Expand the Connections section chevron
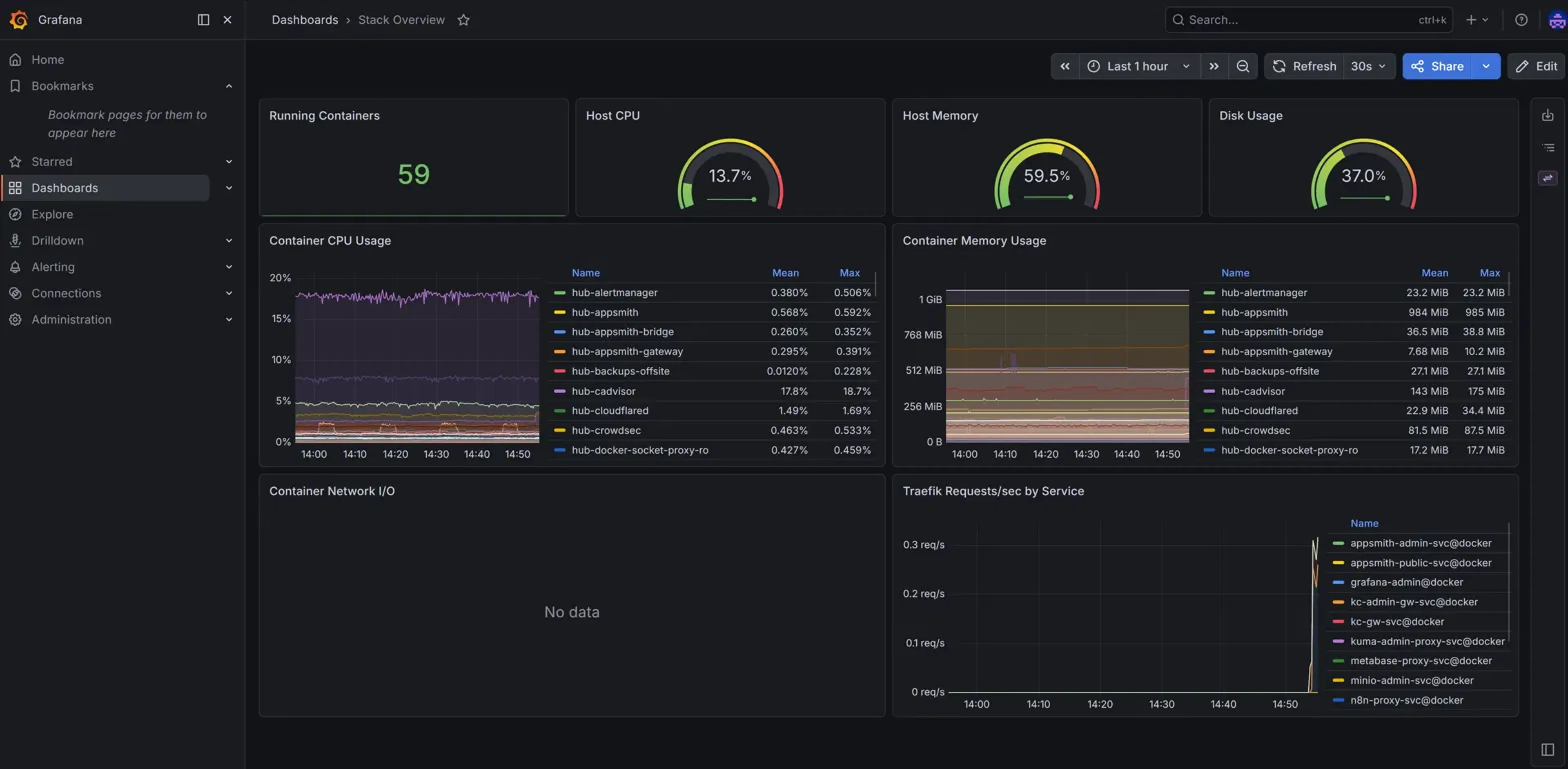The width and height of the screenshot is (1568, 769). pyautogui.click(x=229, y=293)
